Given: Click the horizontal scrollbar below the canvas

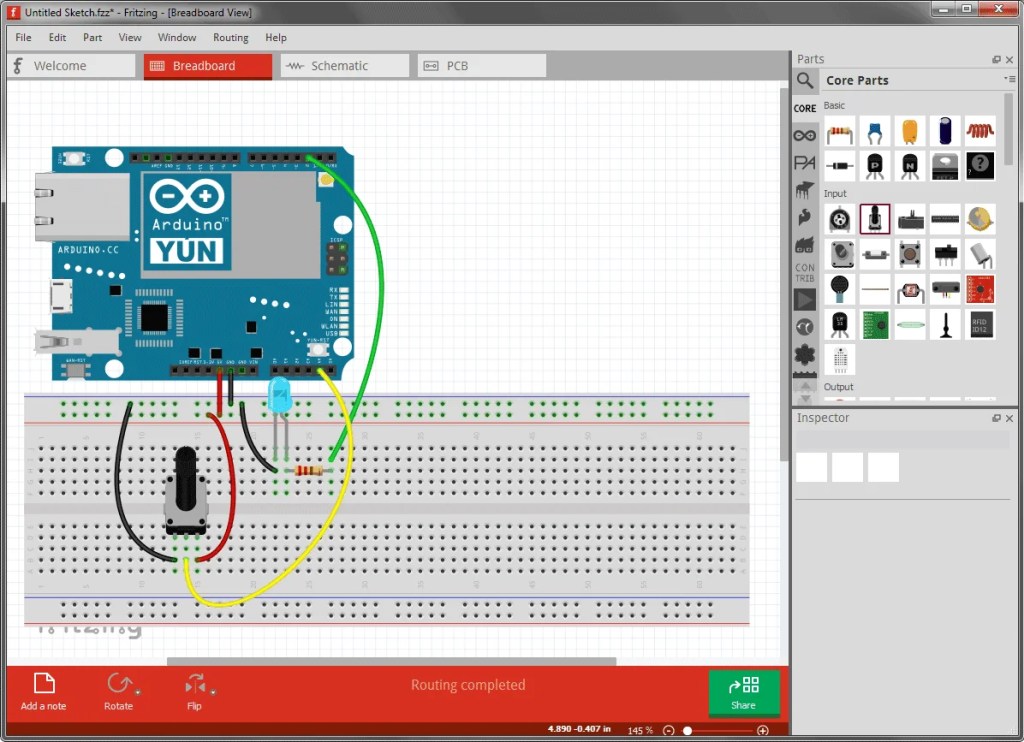Looking at the screenshot, I should point(390,661).
